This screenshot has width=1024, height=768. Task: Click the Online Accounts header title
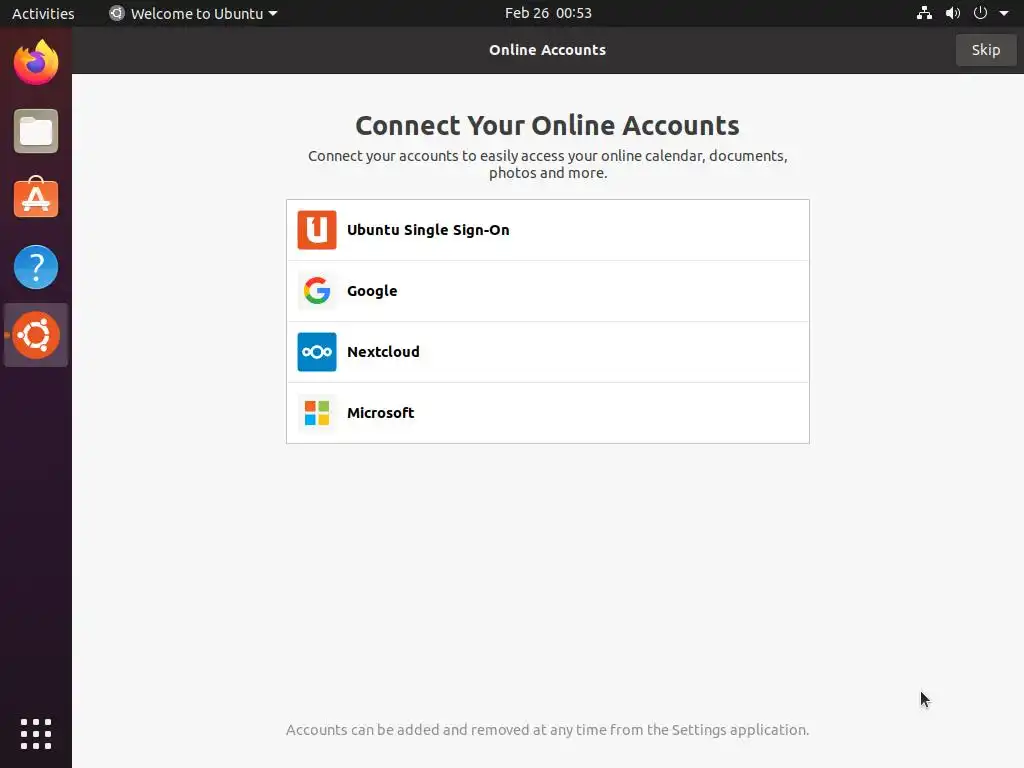(x=547, y=50)
